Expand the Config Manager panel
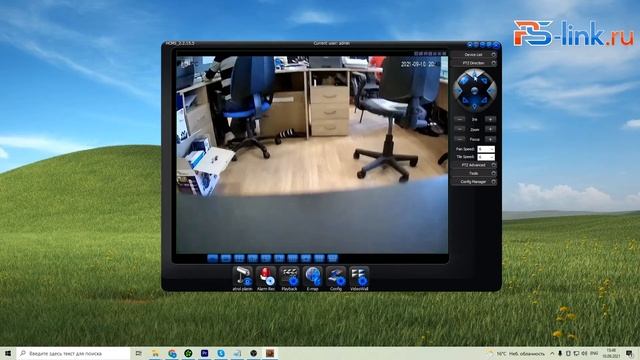The width and height of the screenshot is (640, 360). [474, 182]
